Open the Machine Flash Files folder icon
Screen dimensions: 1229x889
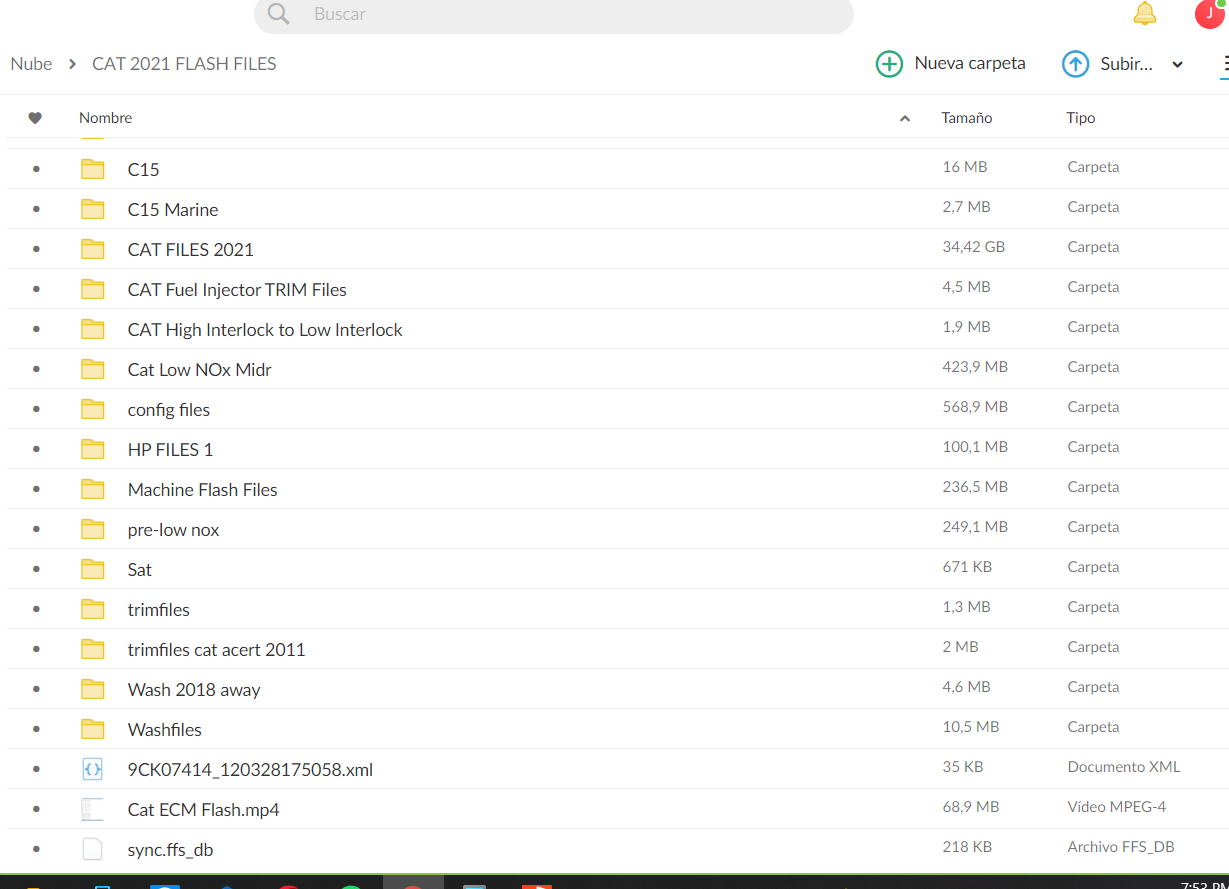[93, 489]
